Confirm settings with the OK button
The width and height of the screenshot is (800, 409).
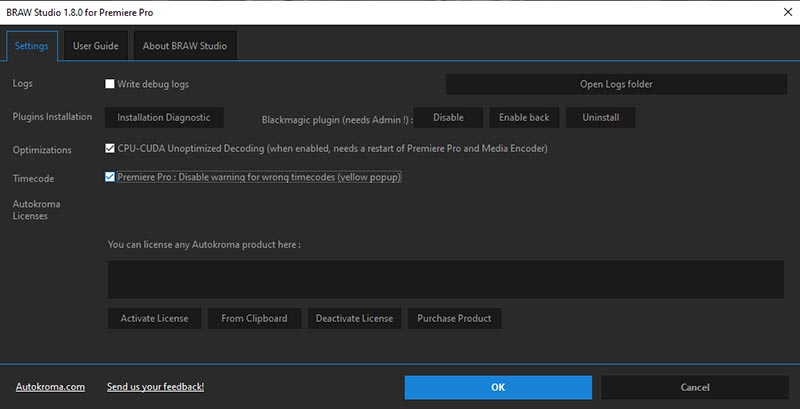[498, 388]
